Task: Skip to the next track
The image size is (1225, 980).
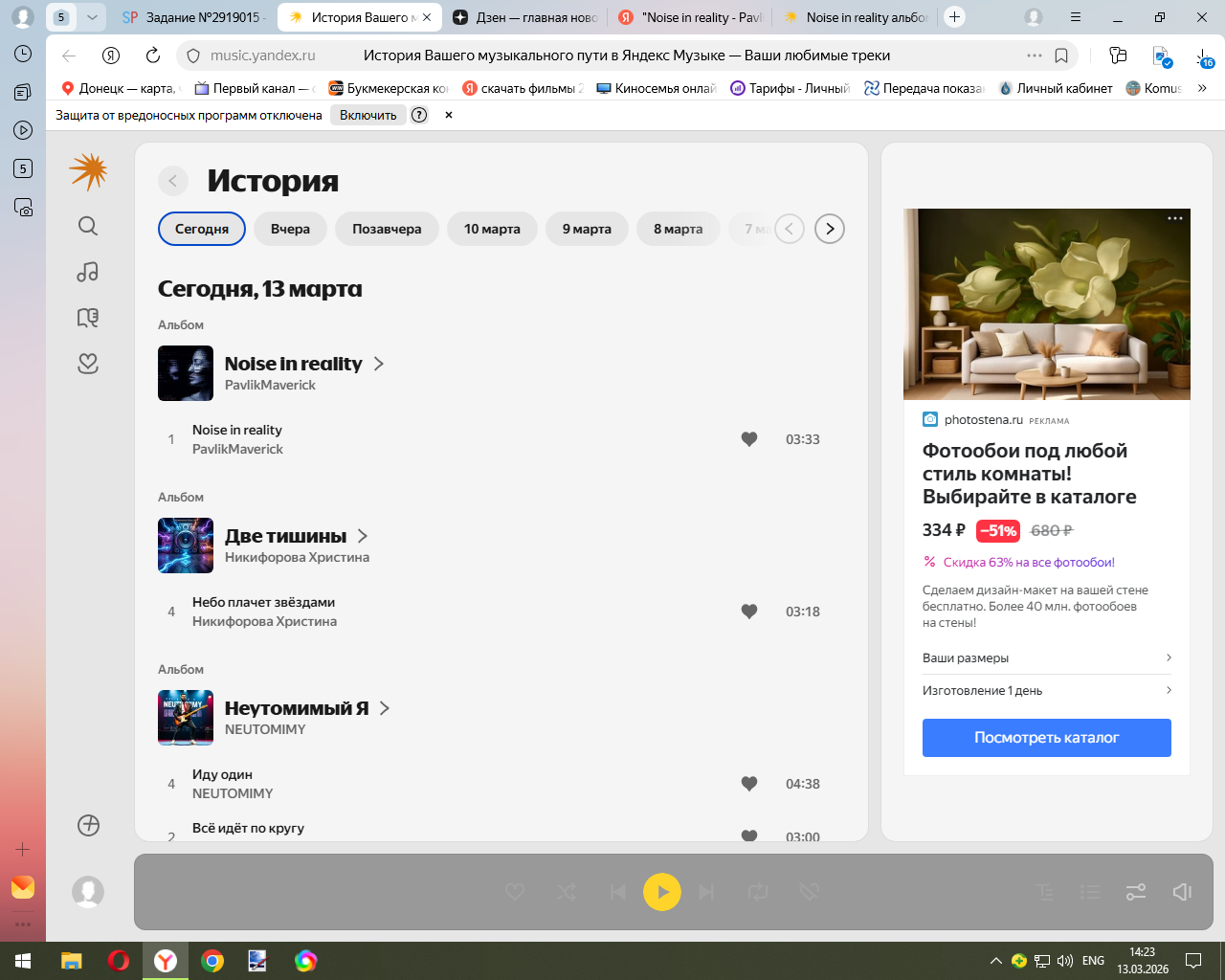Action: tap(706, 892)
